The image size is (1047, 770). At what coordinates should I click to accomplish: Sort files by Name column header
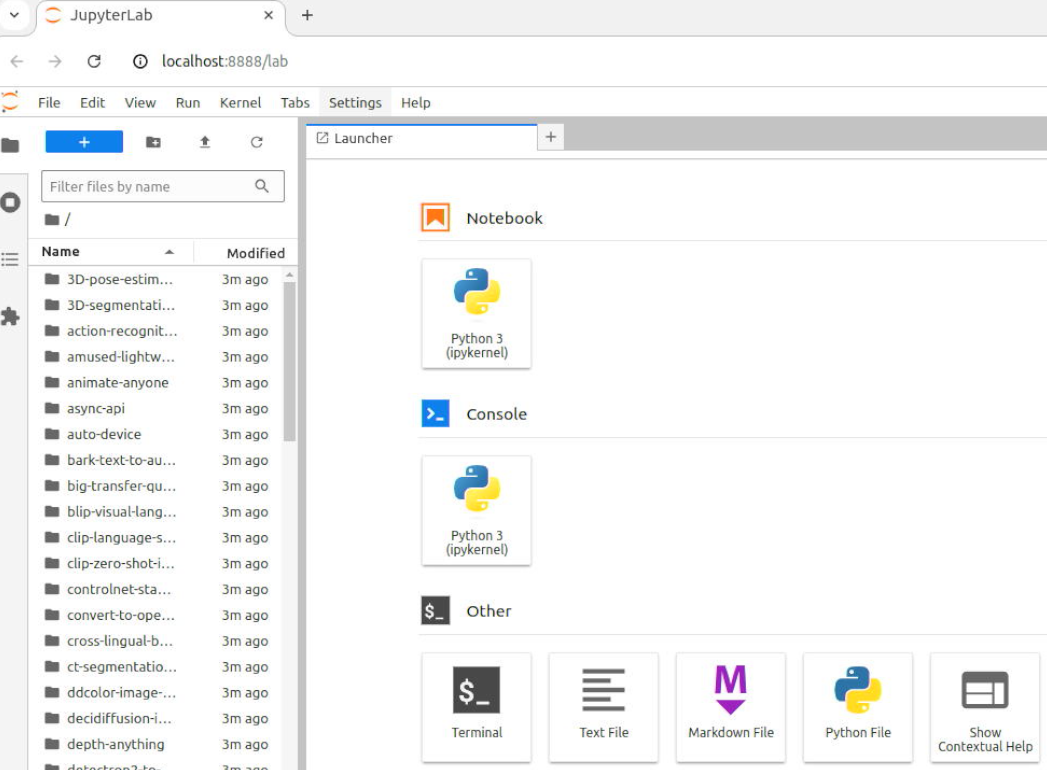pyautogui.click(x=110, y=252)
